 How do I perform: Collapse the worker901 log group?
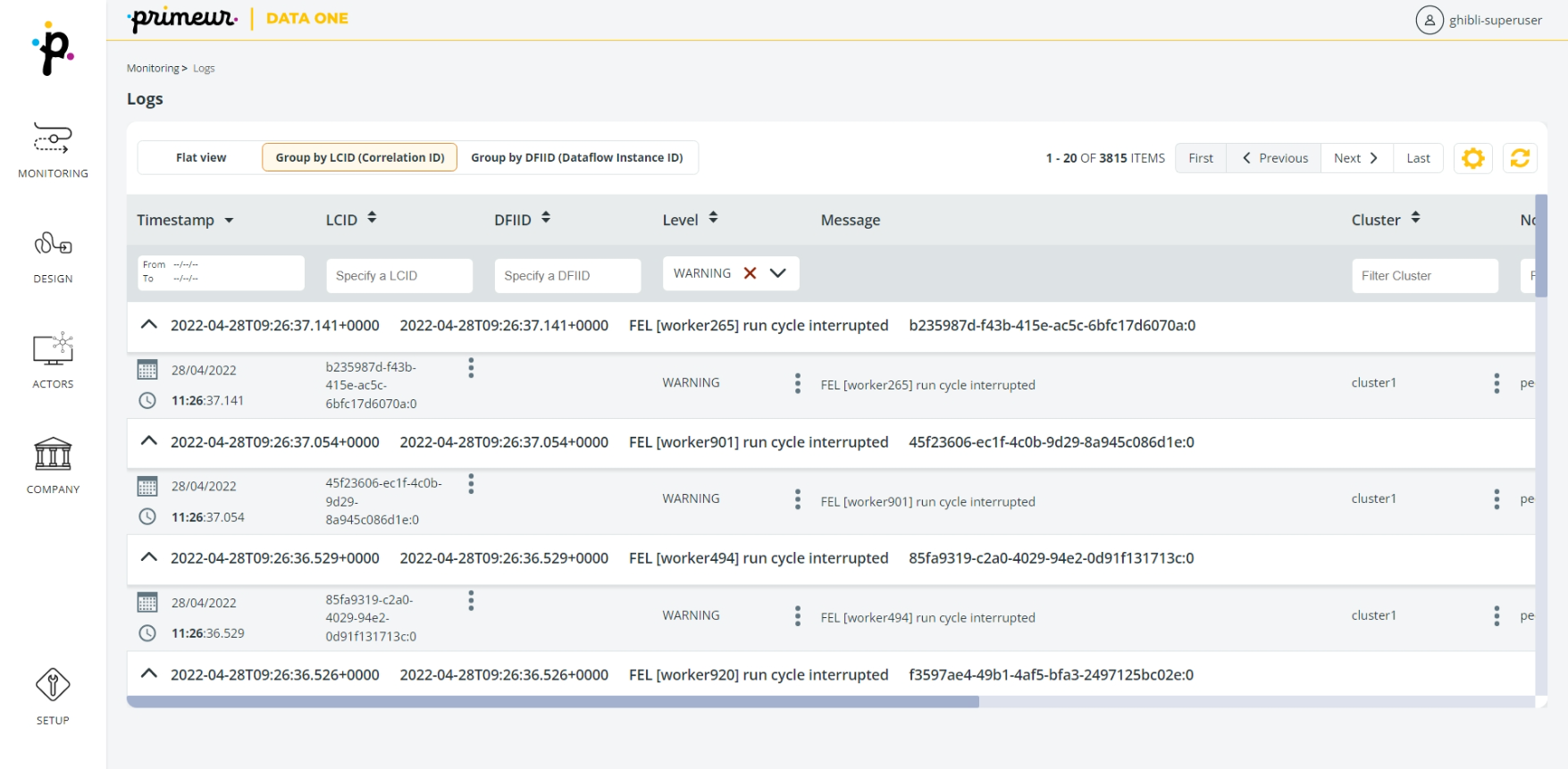click(x=149, y=441)
